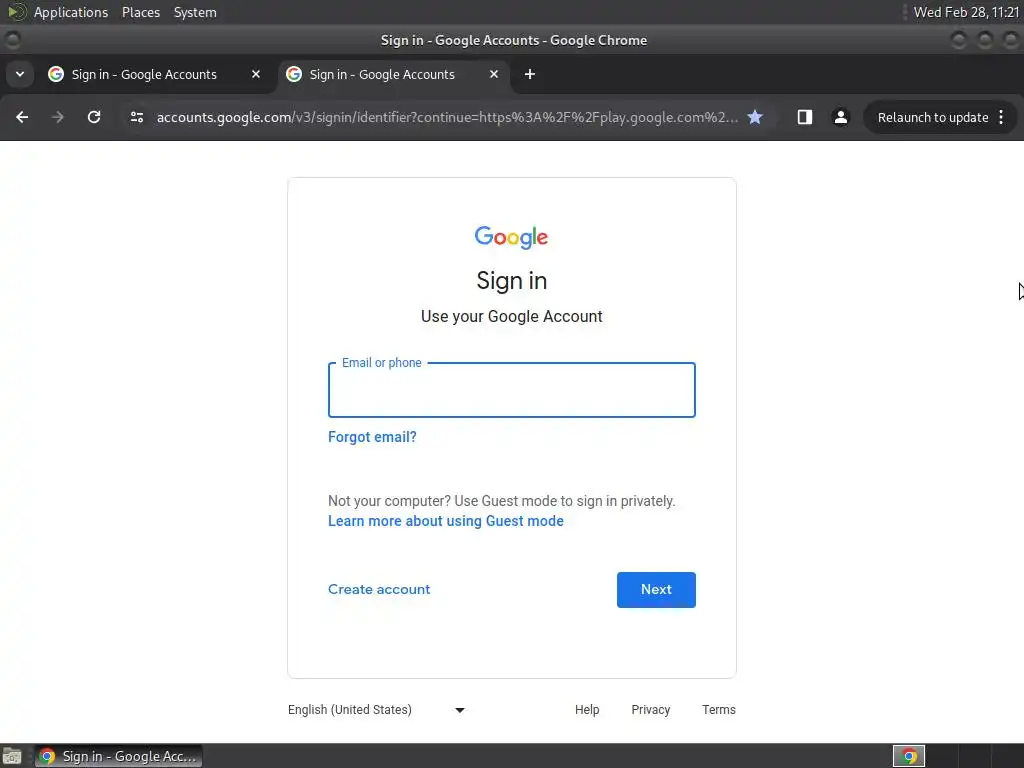Close the second Sign in tab
The width and height of the screenshot is (1024, 768).
pos(494,74)
